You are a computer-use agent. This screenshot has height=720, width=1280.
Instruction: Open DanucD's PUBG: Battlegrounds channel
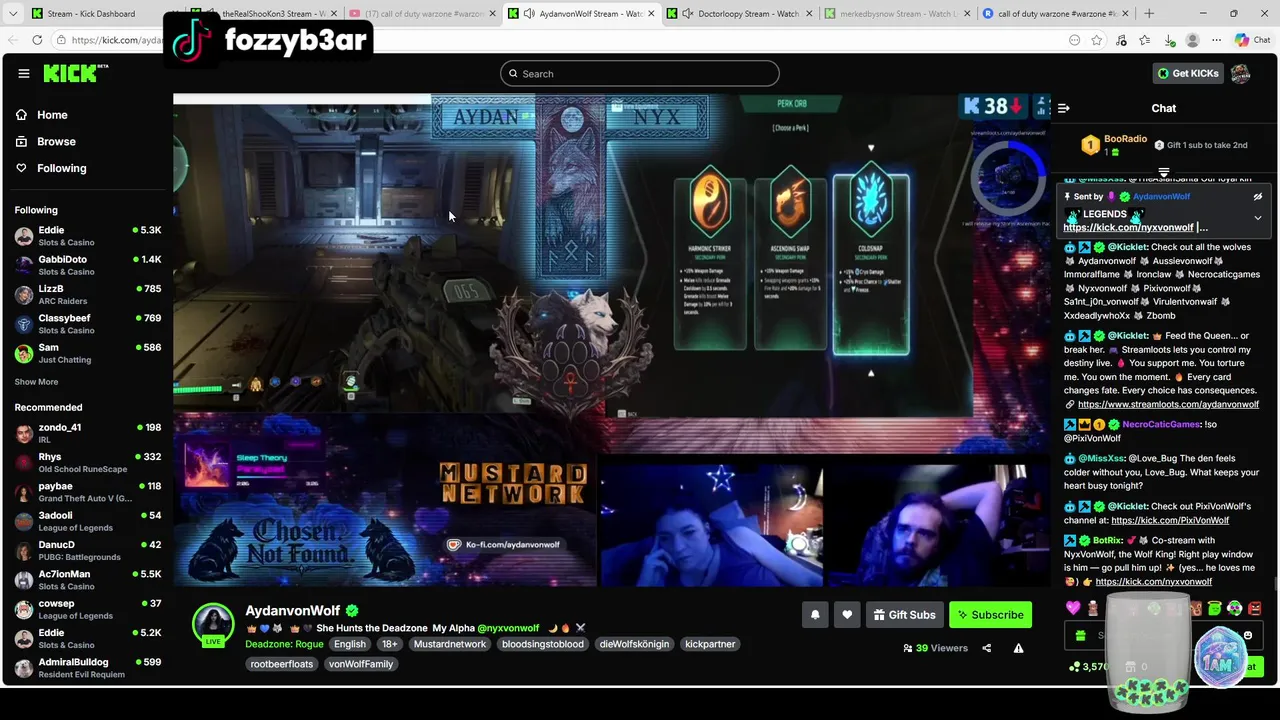click(87, 550)
